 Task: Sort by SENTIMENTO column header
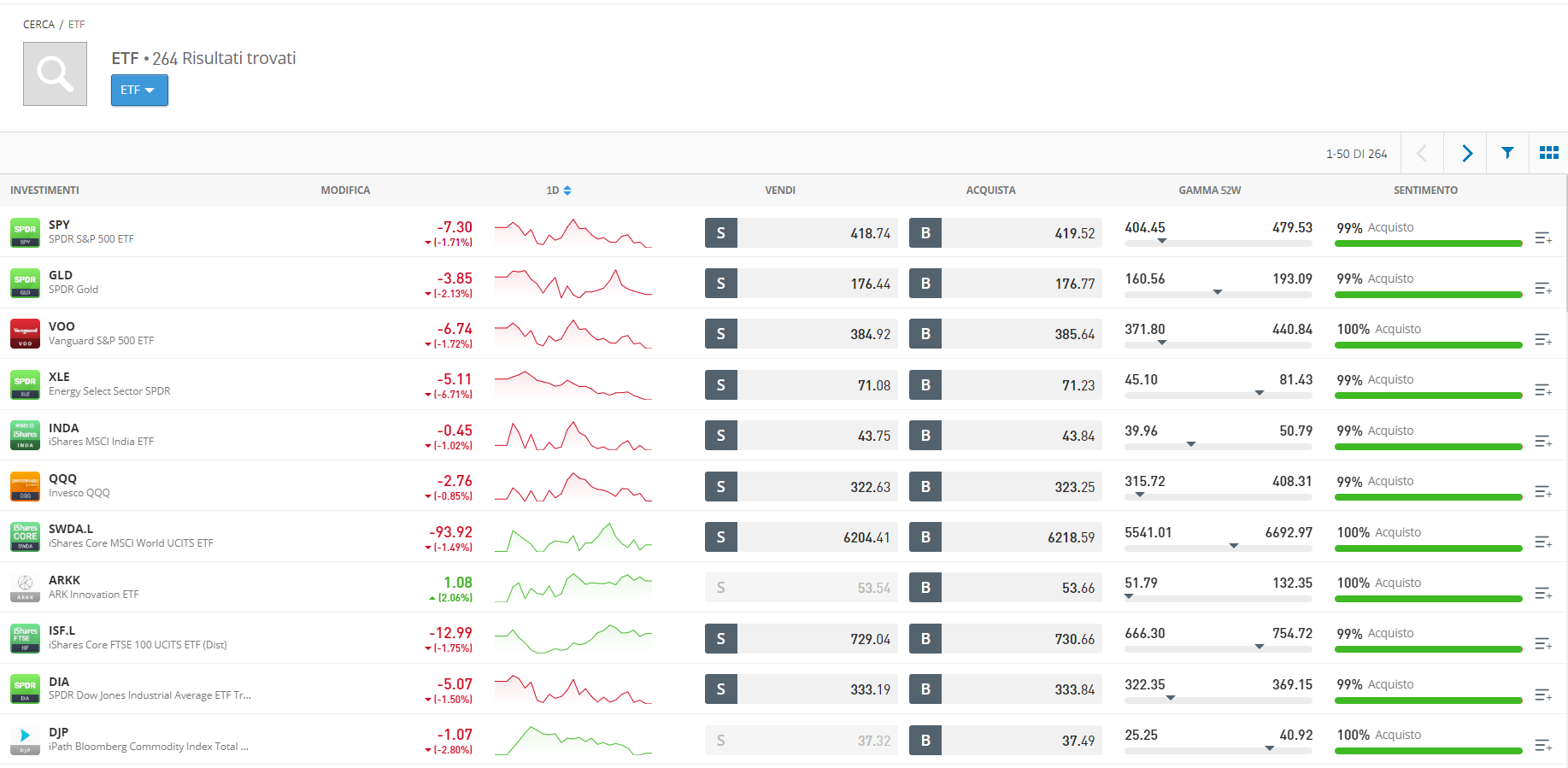tap(1425, 191)
